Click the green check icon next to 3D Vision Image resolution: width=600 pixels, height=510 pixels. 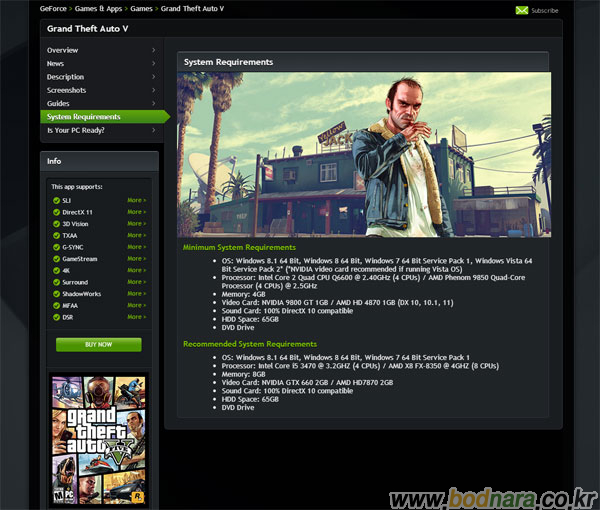(x=56, y=224)
